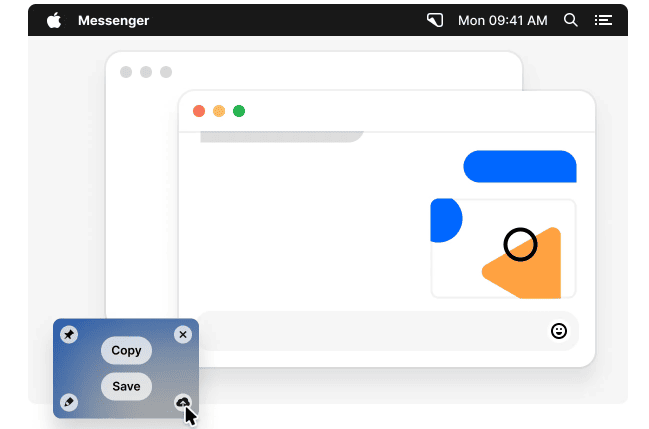Screen dimensions: 649x429
Task: Click the gray received message bubble
Action: pyautogui.click(x=282, y=137)
